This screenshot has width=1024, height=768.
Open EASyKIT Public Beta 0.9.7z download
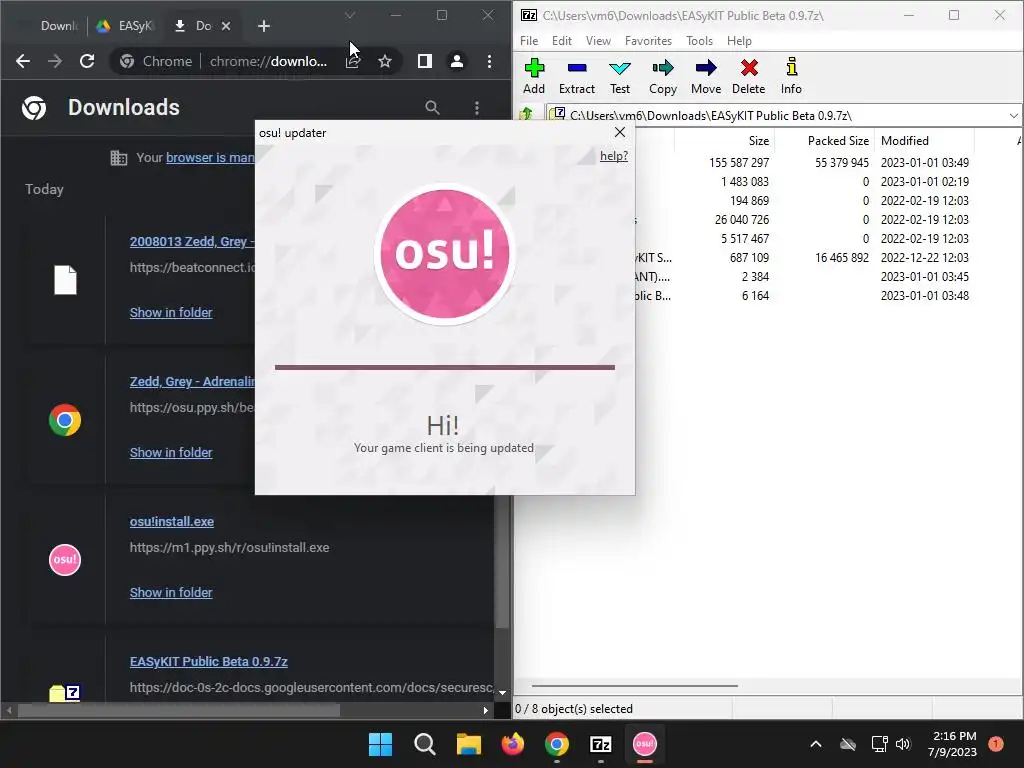(208, 662)
